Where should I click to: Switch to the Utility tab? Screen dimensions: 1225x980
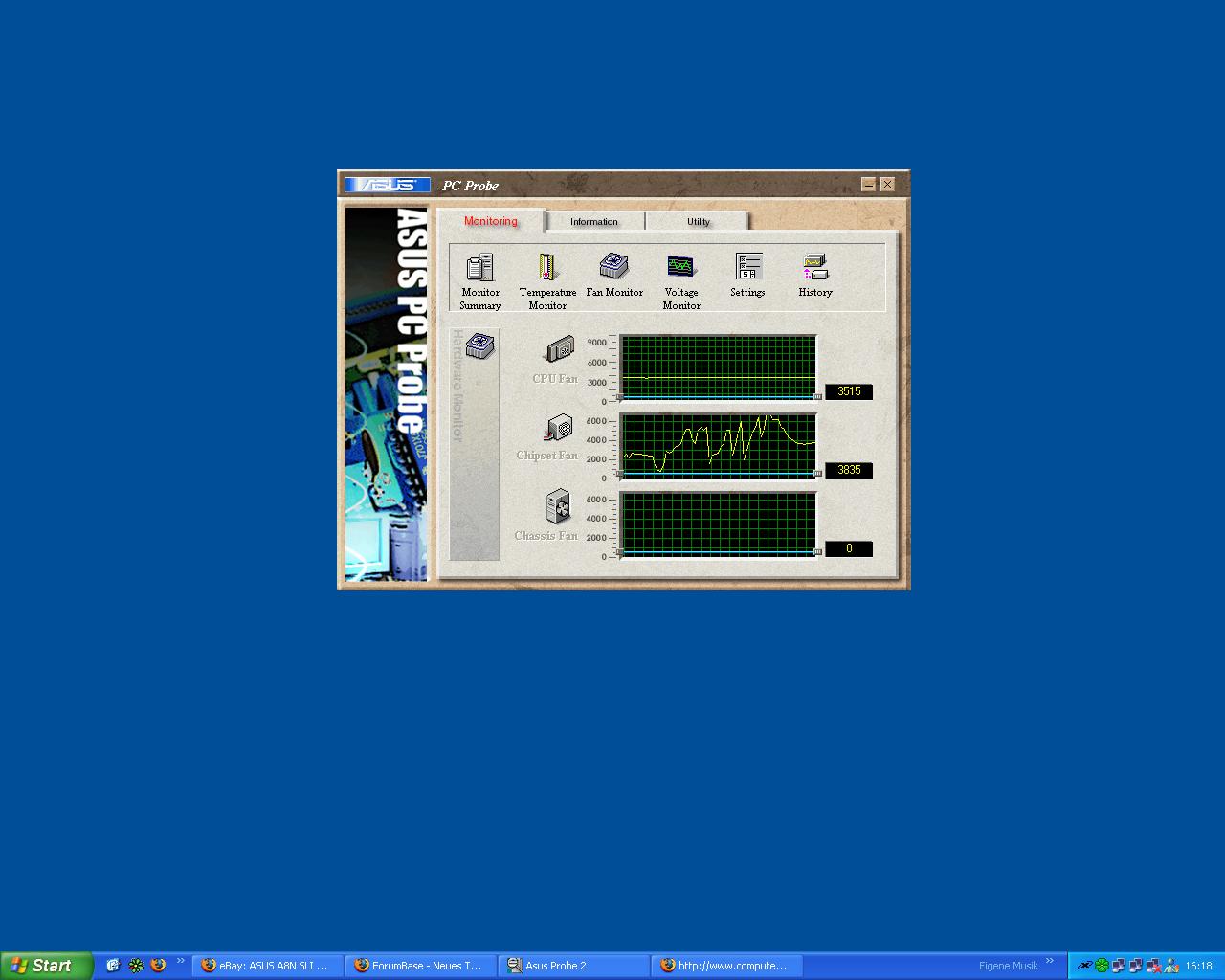[699, 222]
